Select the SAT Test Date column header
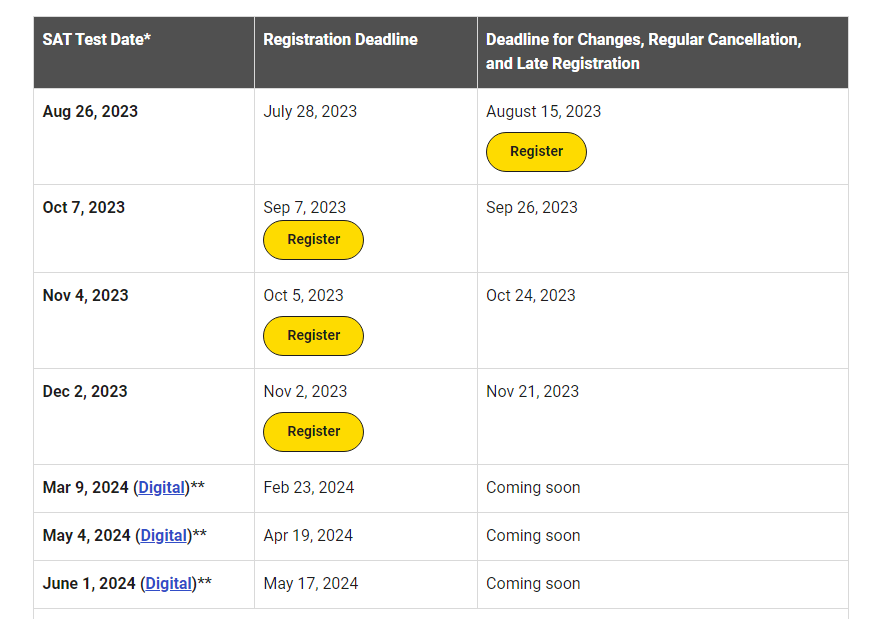 [x=97, y=39]
